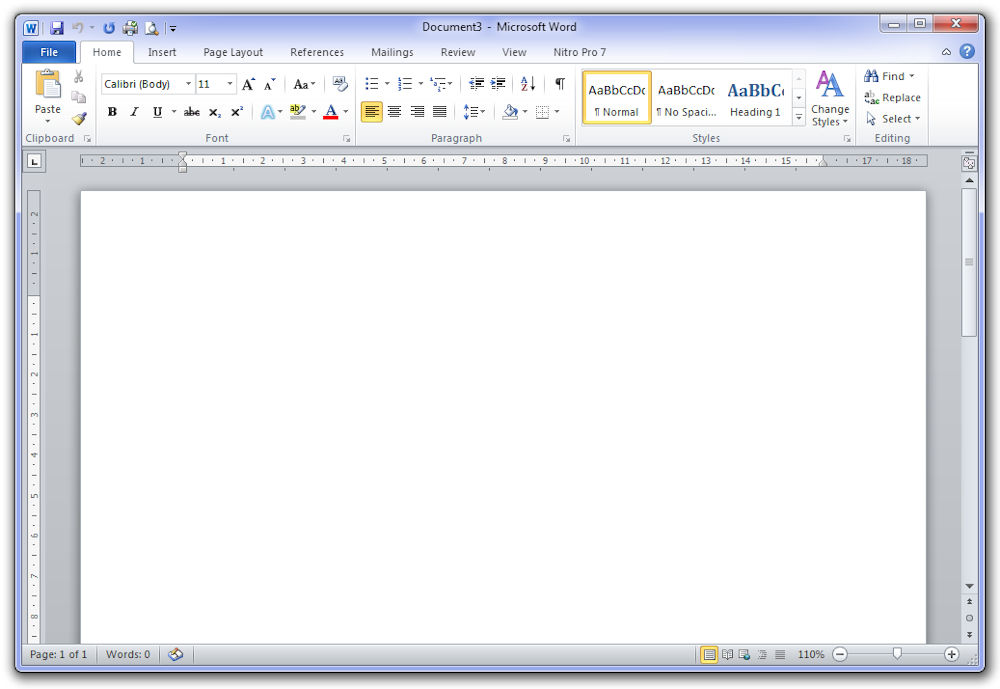
Task: Click the Decrease Indent icon
Action: point(476,84)
